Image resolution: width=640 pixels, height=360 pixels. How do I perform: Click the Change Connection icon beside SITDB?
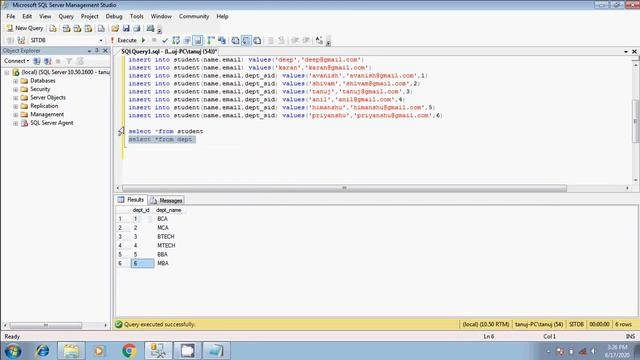point(21,40)
